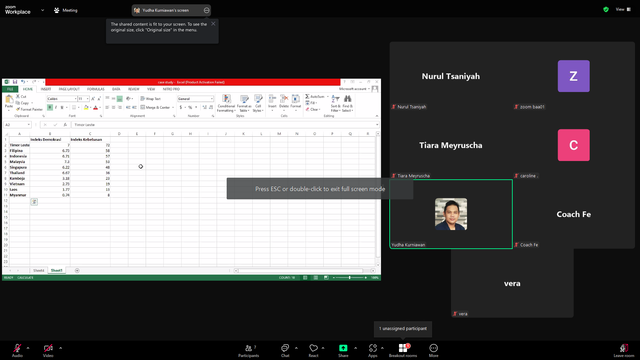Unmute the microphone with Audio button
Image resolution: width=640 pixels, height=360 pixels.
[x=17, y=350]
